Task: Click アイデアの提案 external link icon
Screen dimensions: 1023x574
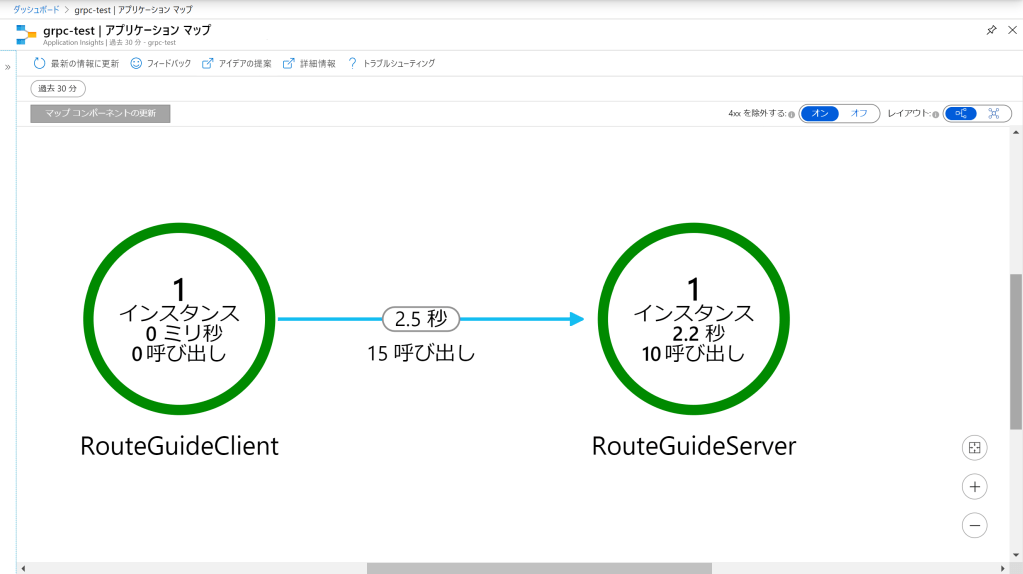Action: (208, 63)
